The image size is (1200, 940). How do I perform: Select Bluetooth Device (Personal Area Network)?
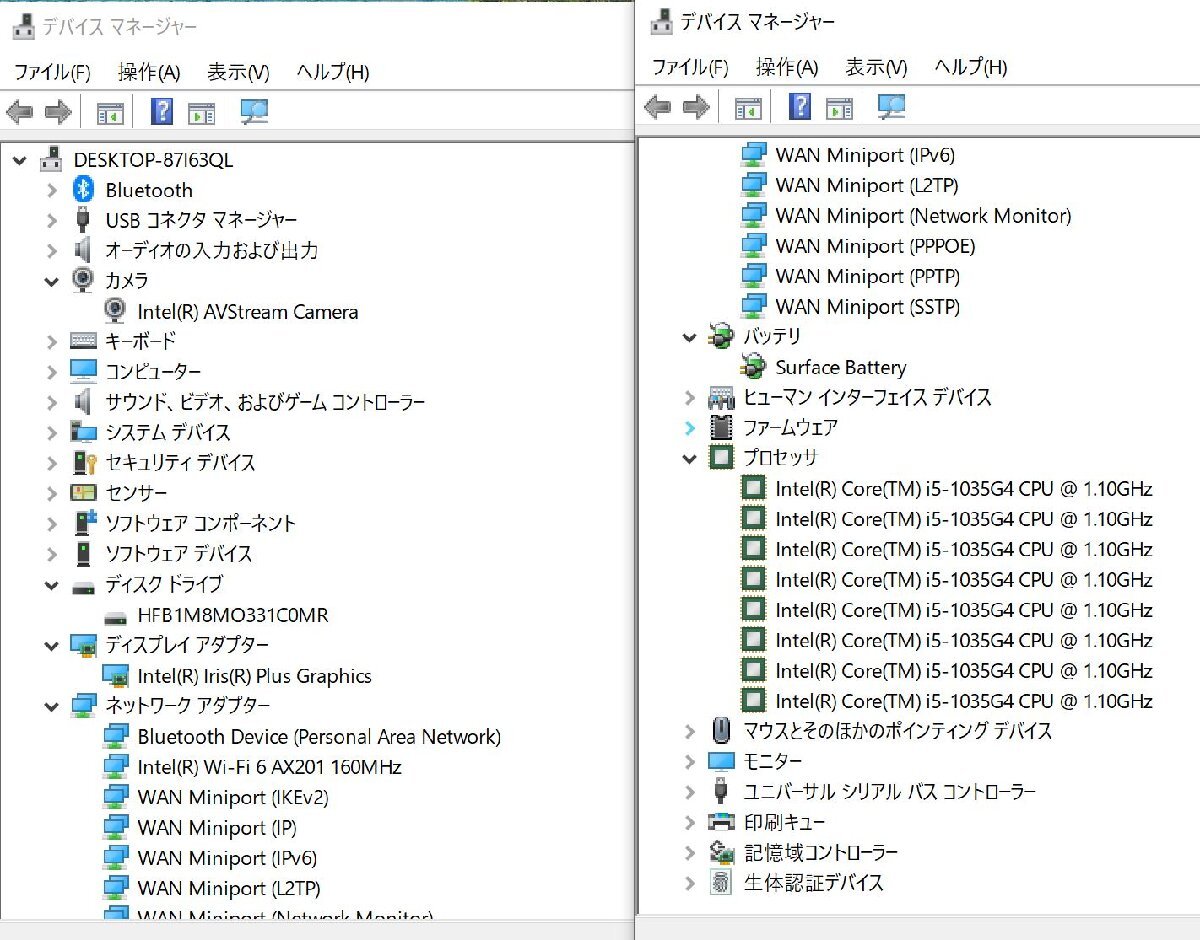pyautogui.click(x=319, y=737)
